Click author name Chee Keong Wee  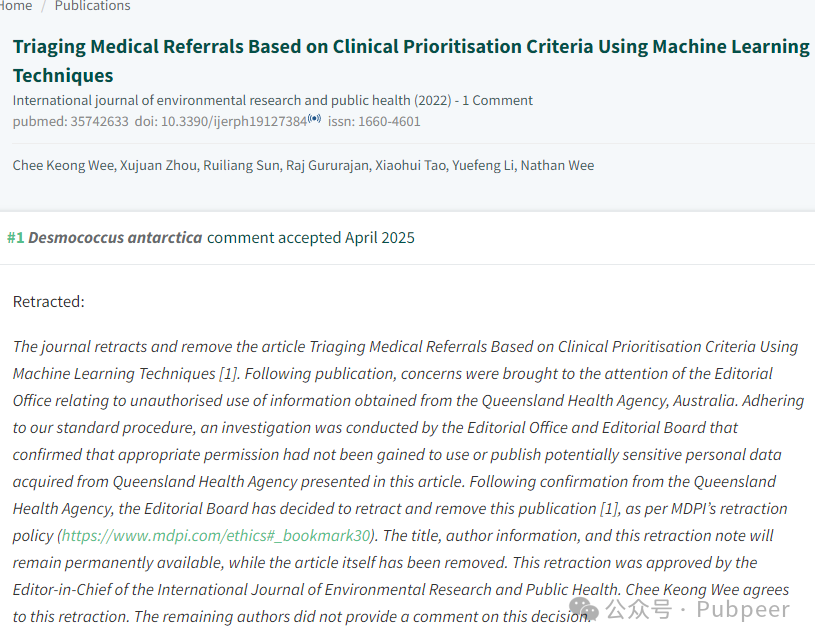(63, 165)
